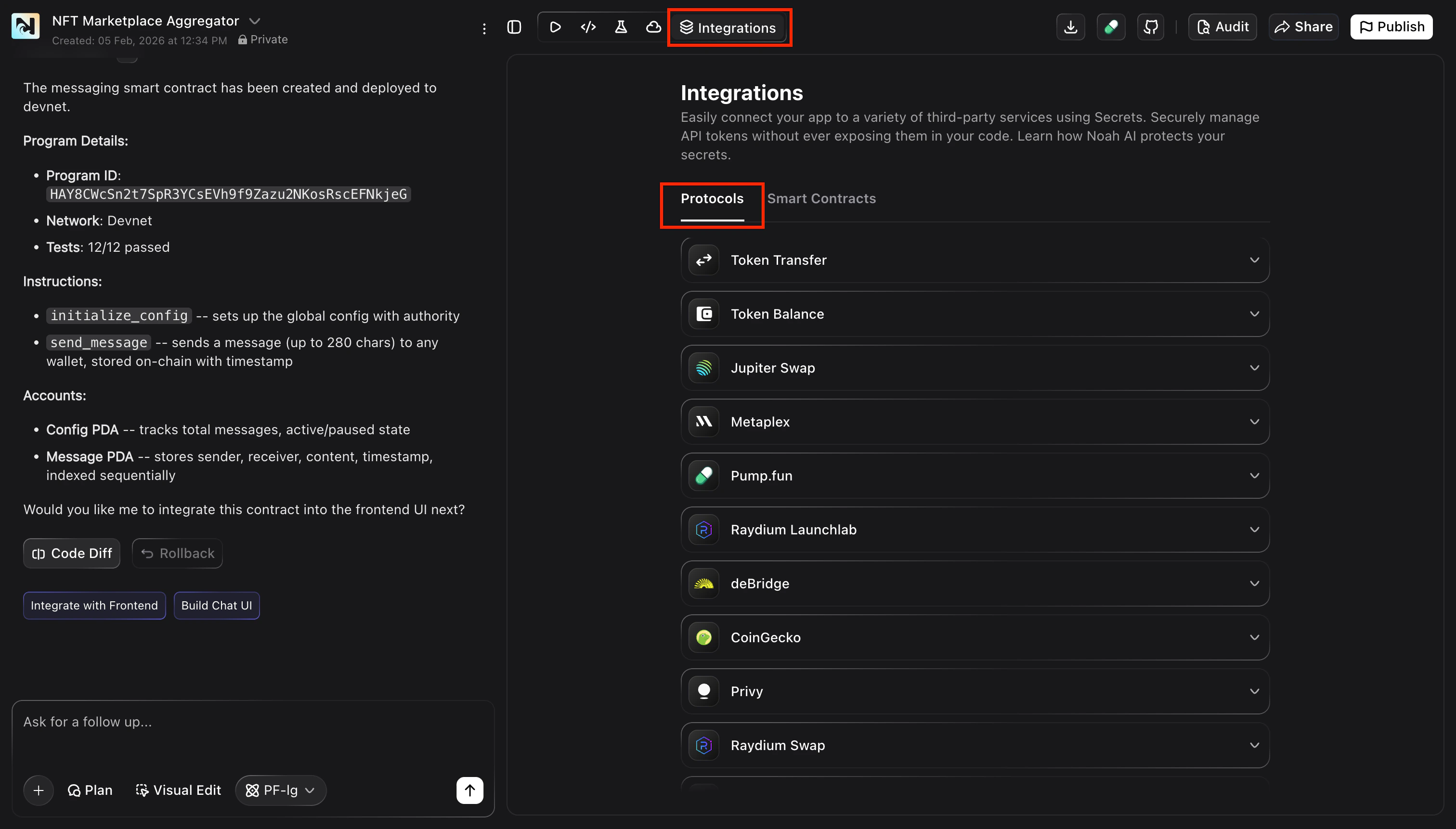The height and width of the screenshot is (829, 1456).
Task: Open the Integrations panel icon
Action: point(729,27)
